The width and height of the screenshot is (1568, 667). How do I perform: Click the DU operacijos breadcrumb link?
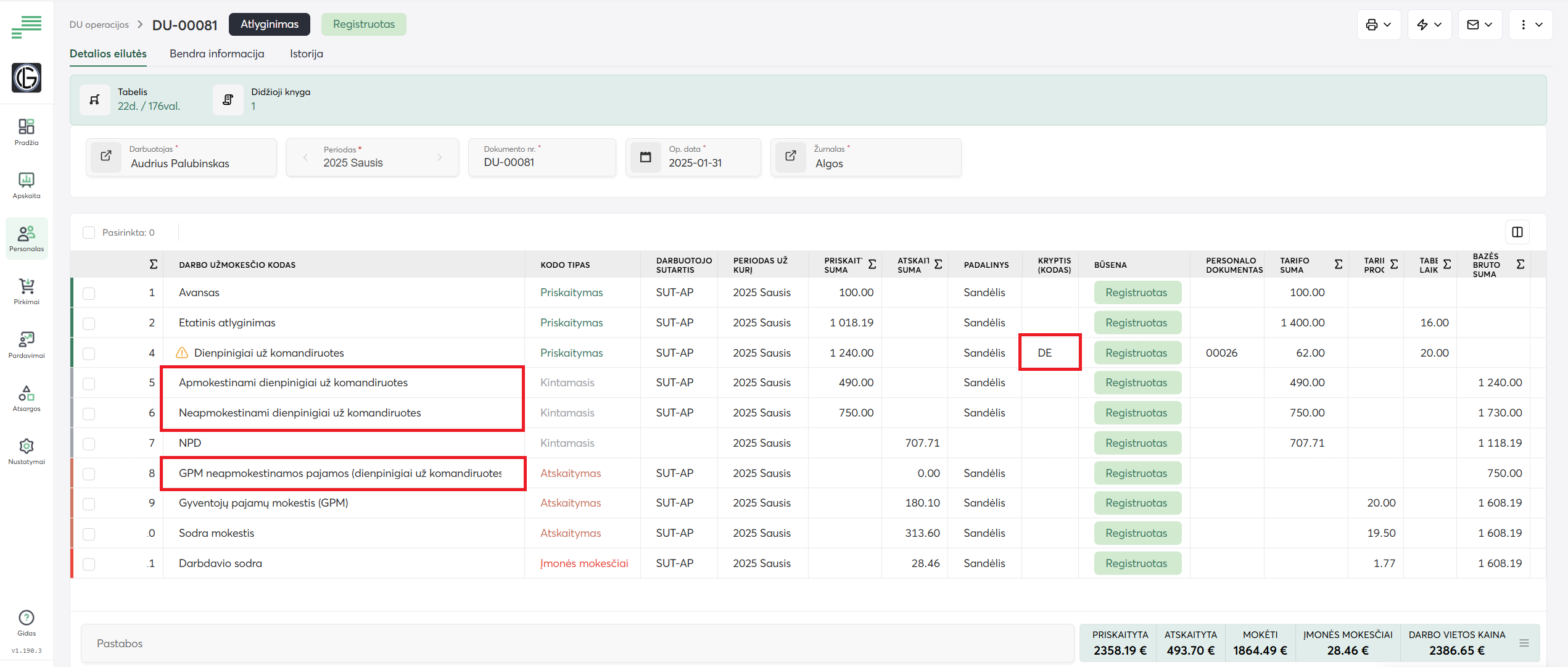(99, 25)
